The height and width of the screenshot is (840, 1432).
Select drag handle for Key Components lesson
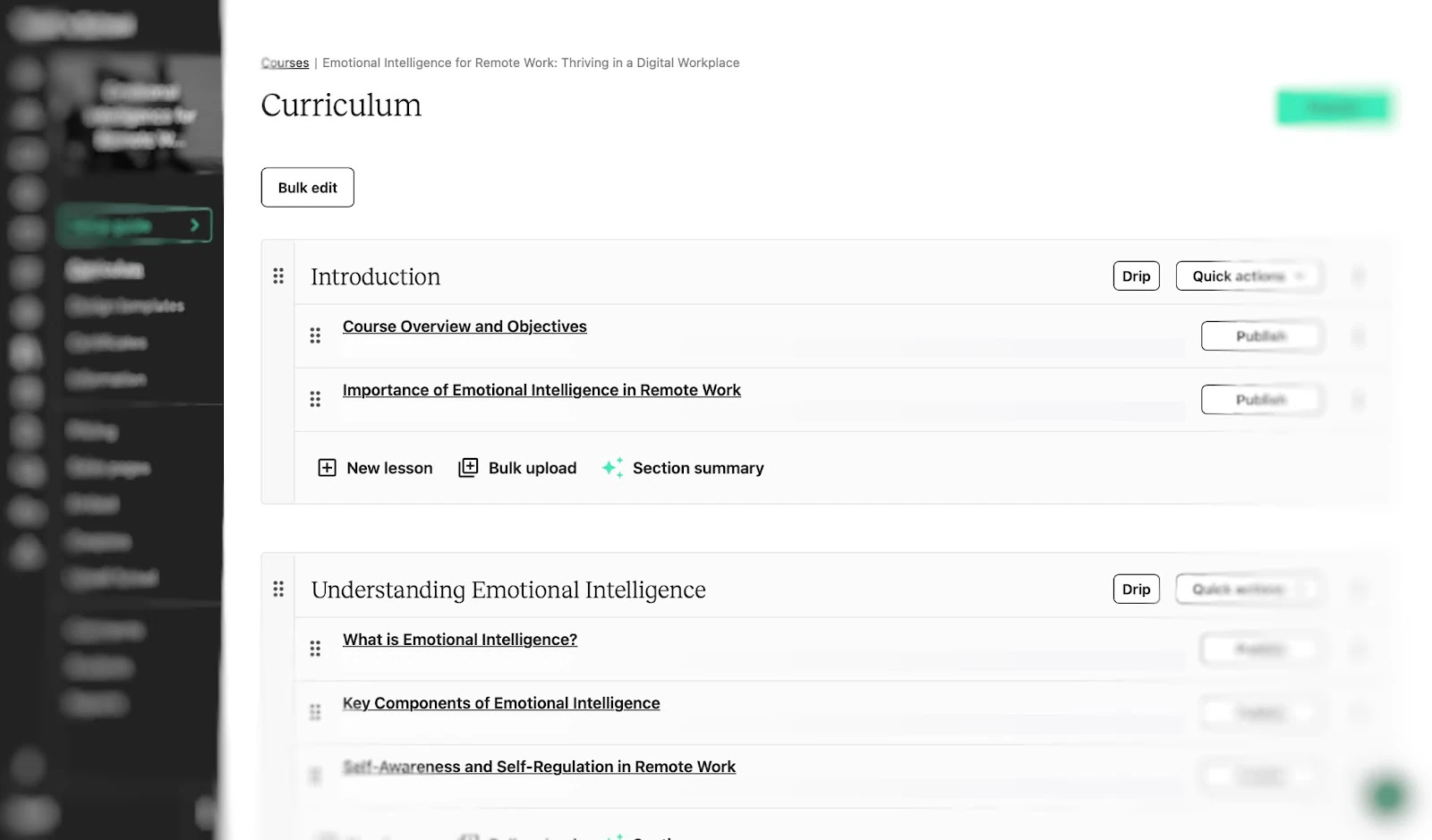[315, 712]
